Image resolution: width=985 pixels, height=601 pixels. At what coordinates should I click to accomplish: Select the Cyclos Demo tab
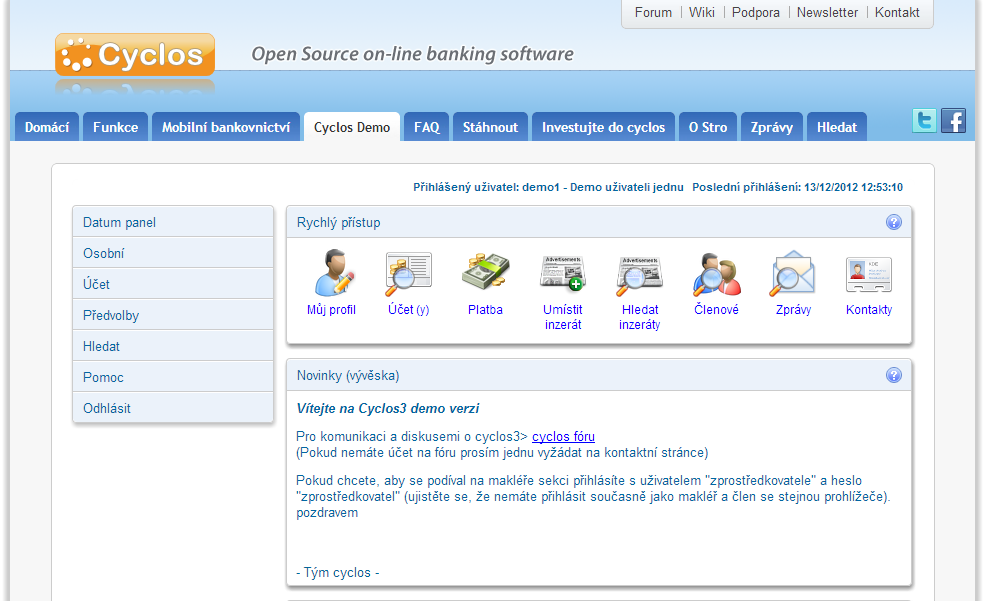352,127
